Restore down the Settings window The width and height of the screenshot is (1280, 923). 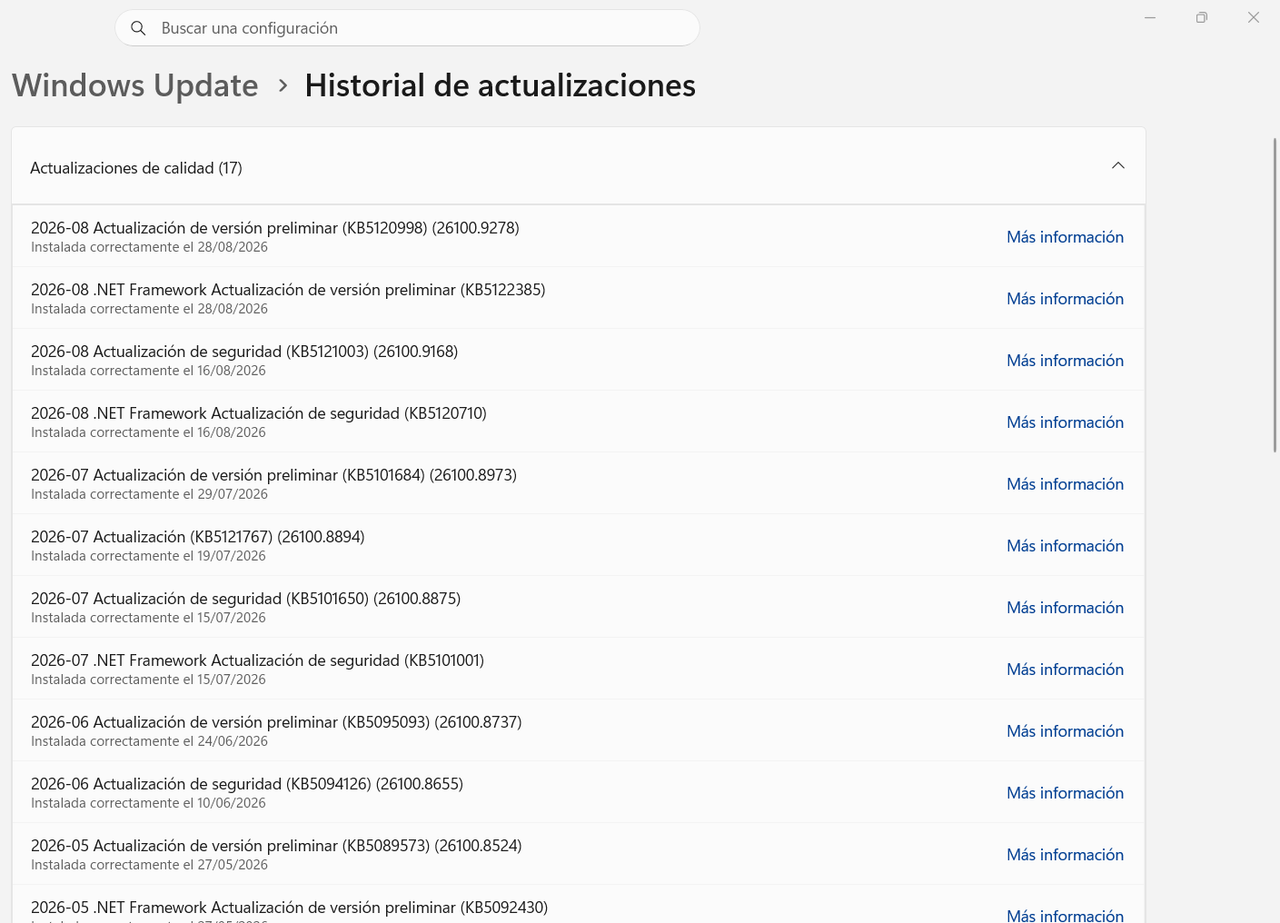click(x=1202, y=18)
